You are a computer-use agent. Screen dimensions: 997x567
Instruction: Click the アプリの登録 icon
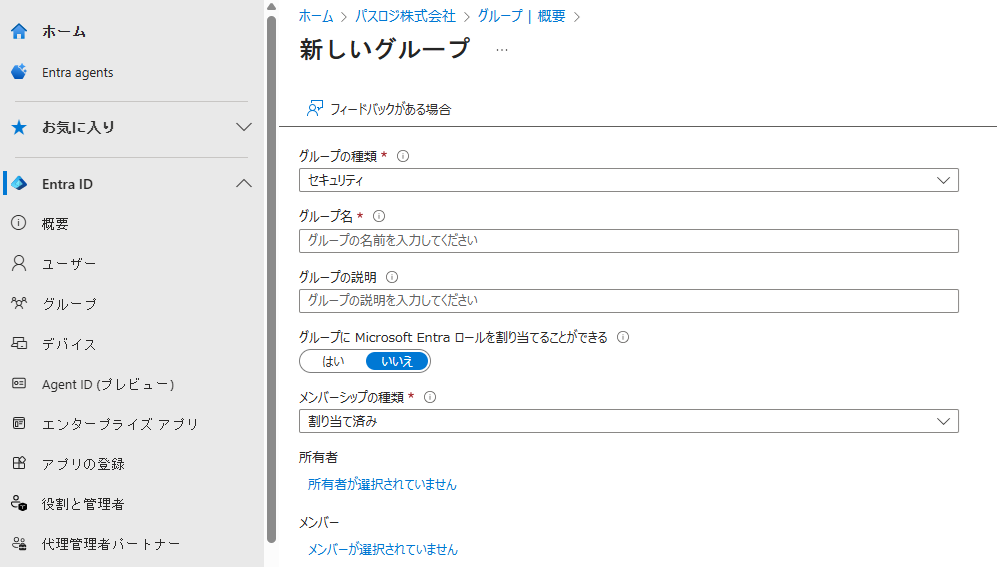19,463
